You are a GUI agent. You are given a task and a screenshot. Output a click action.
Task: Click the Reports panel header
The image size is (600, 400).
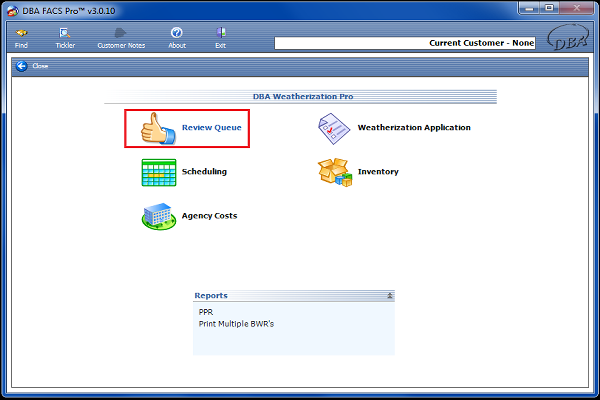(293, 296)
